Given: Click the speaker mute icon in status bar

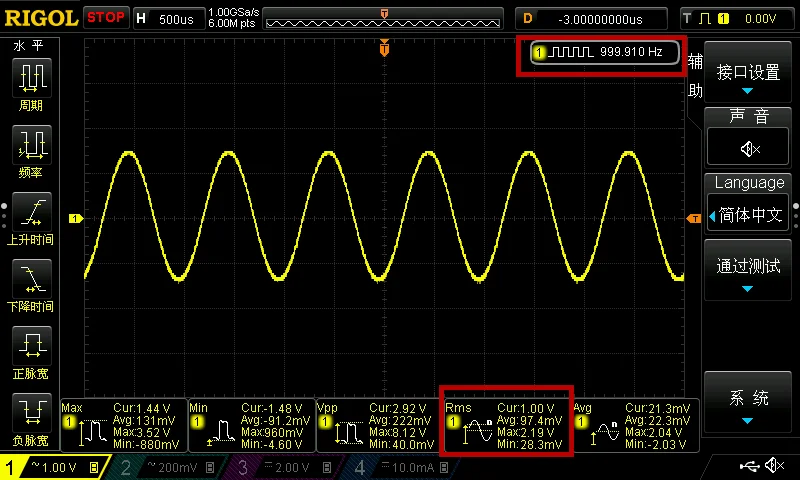Looking at the screenshot, I should click(x=774, y=465).
